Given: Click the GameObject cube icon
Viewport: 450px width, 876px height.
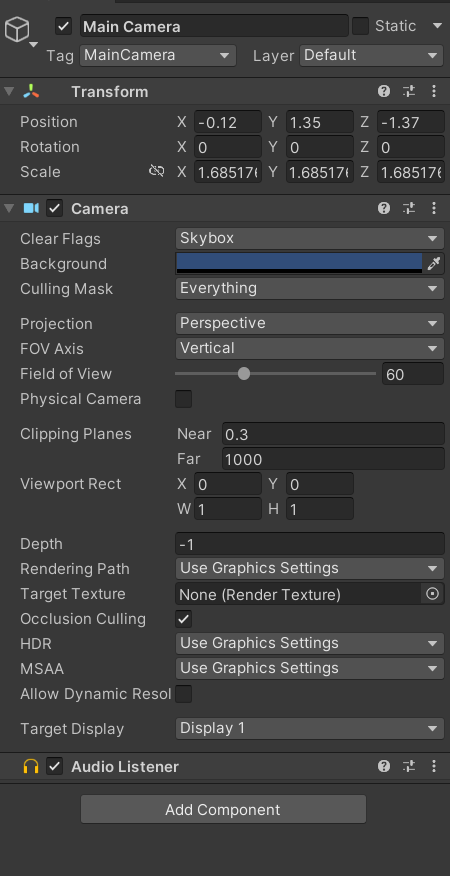Looking at the screenshot, I should pos(17,29).
